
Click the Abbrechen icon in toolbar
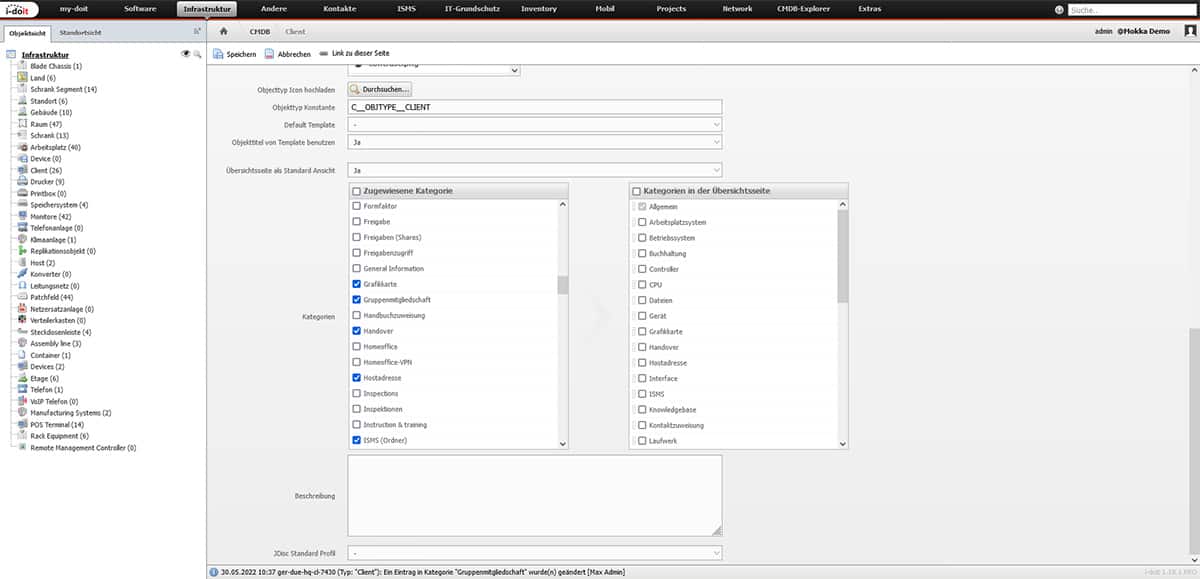coord(269,54)
